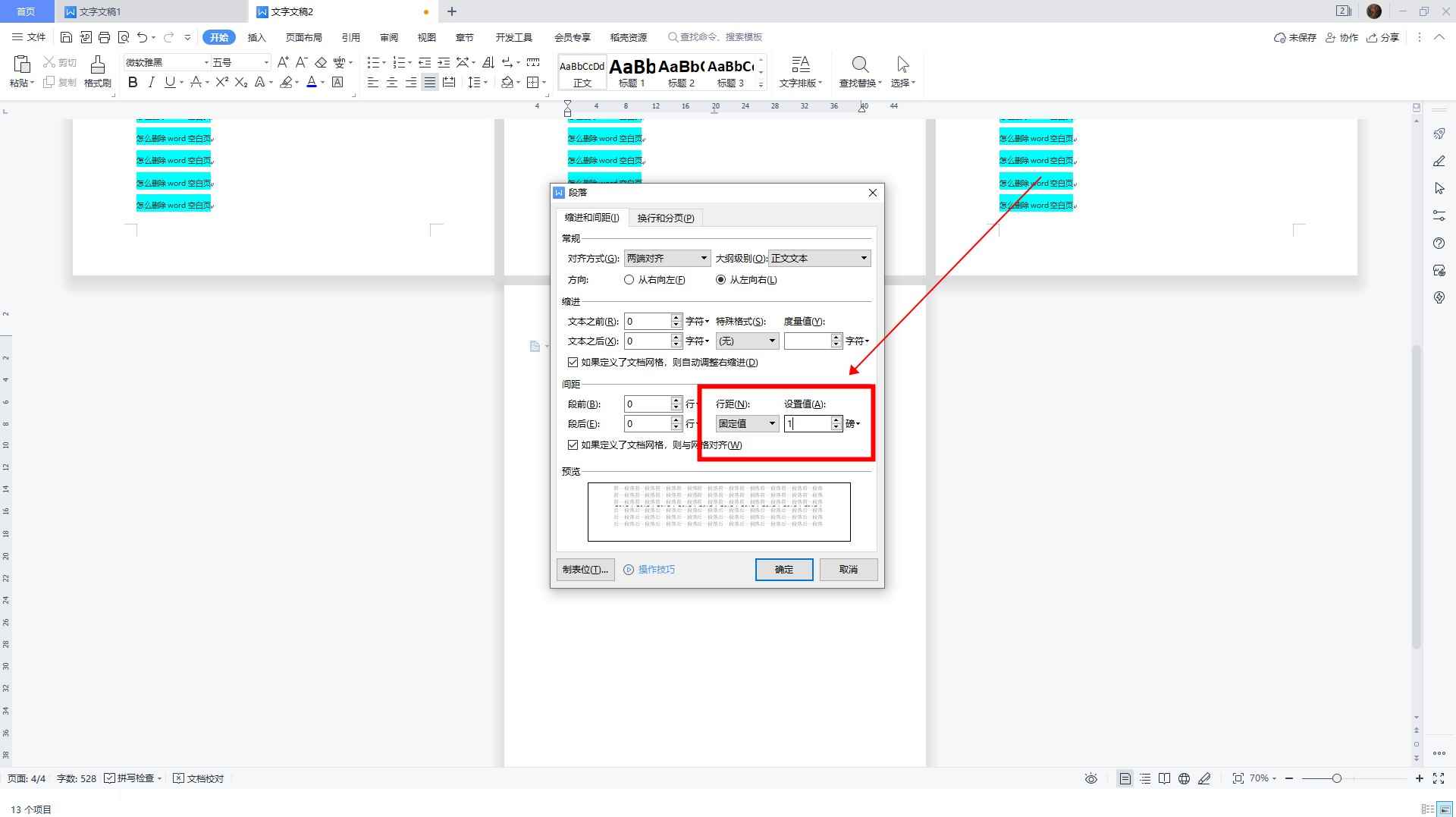Screen dimensions: 1456x817
Task: Click the OK (确定) button in the dialog
Action: pyautogui.click(x=783, y=570)
